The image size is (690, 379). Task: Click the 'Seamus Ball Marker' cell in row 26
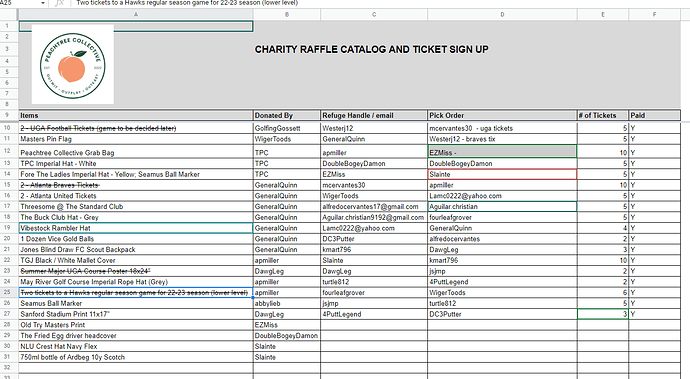tap(136, 303)
